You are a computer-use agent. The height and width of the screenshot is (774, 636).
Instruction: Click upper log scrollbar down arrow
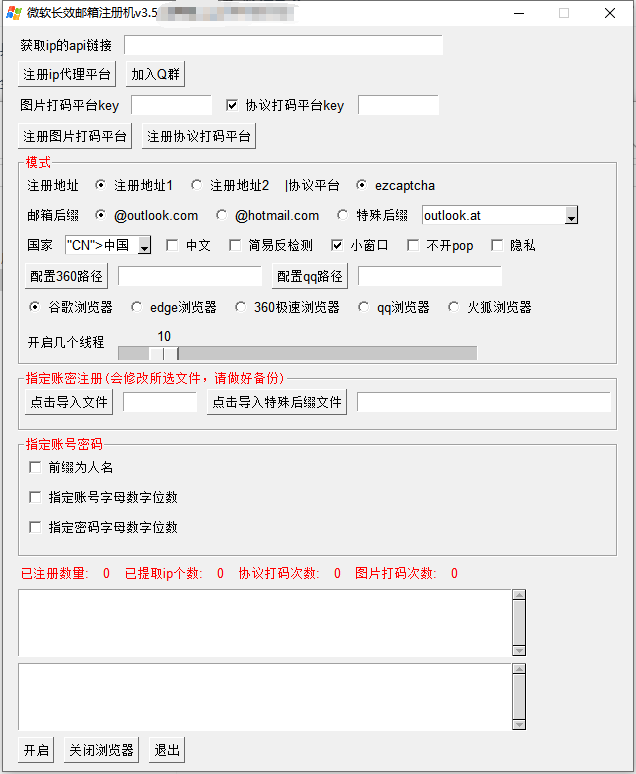pos(519,650)
